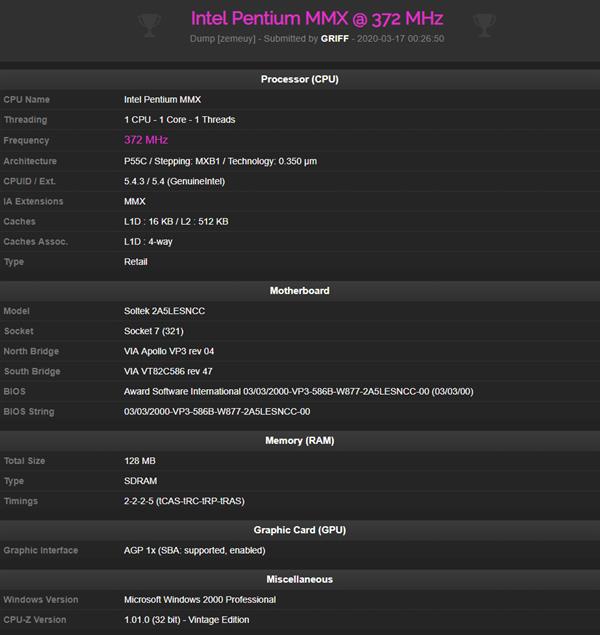Viewport: 600px width, 635px height.
Task: Click the Graphic Interface value AGP 1x
Action: [x=195, y=550]
